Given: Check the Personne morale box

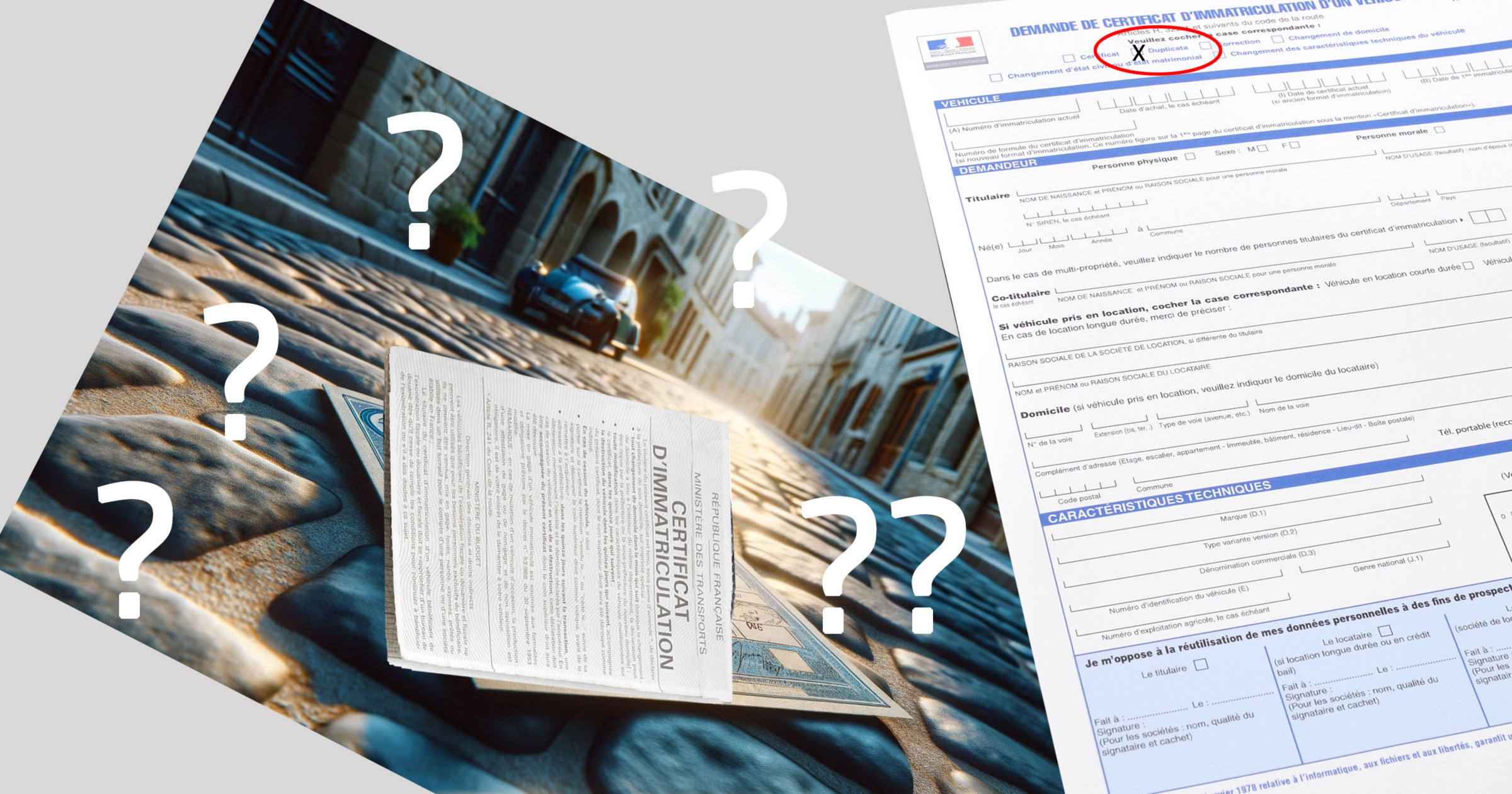Looking at the screenshot, I should pyautogui.click(x=1439, y=130).
